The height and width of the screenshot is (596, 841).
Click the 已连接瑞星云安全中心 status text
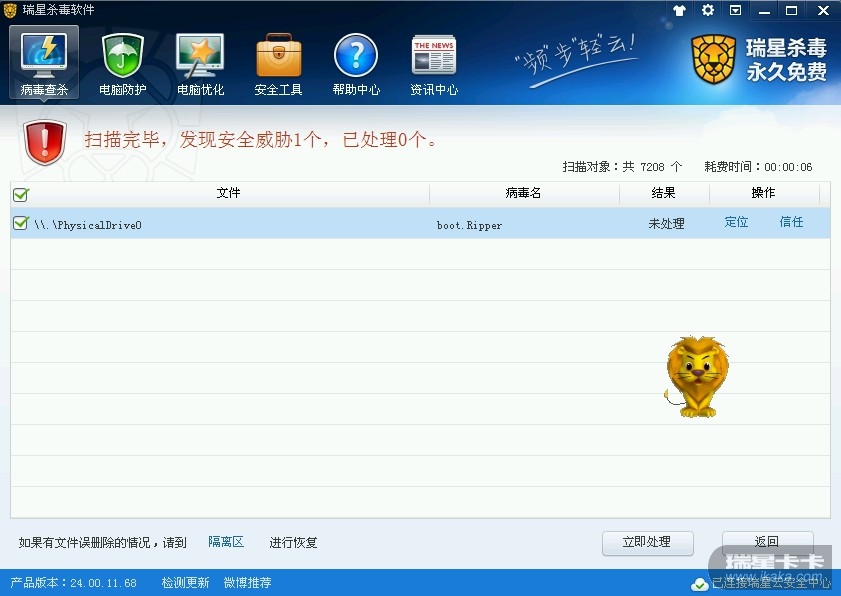tap(771, 584)
